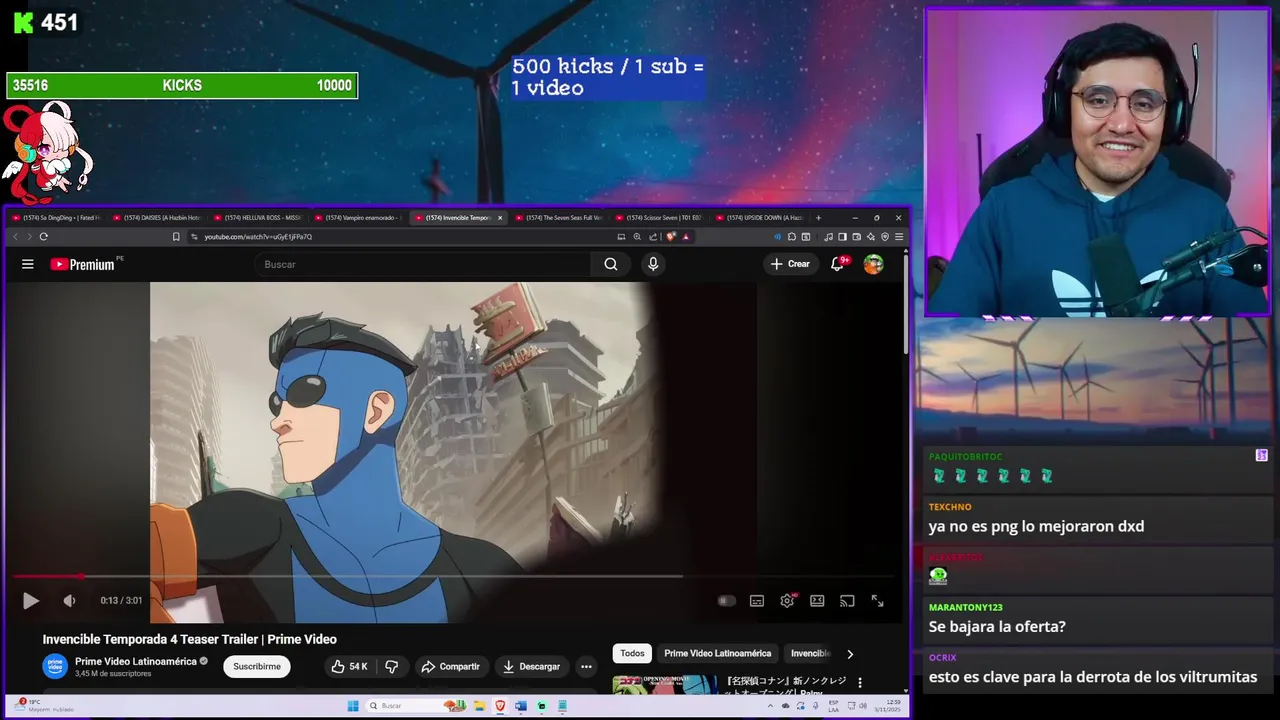The image size is (1280, 720).
Task: Open the more actions three-dot menu under the video
Action: coord(587,666)
